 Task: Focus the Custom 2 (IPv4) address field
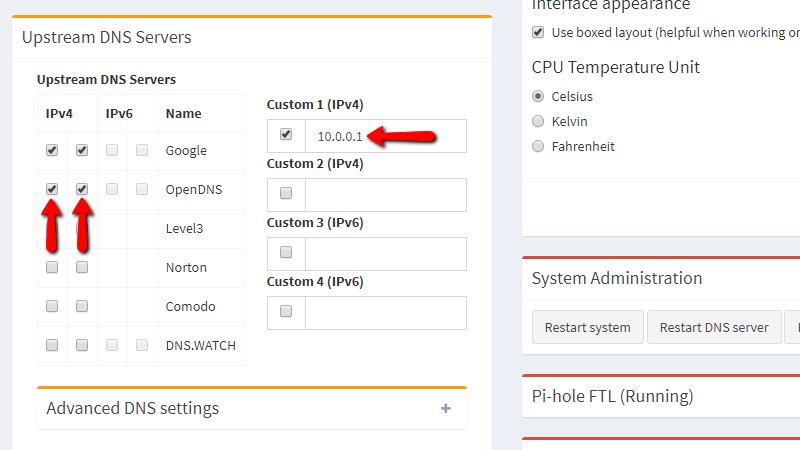386,195
